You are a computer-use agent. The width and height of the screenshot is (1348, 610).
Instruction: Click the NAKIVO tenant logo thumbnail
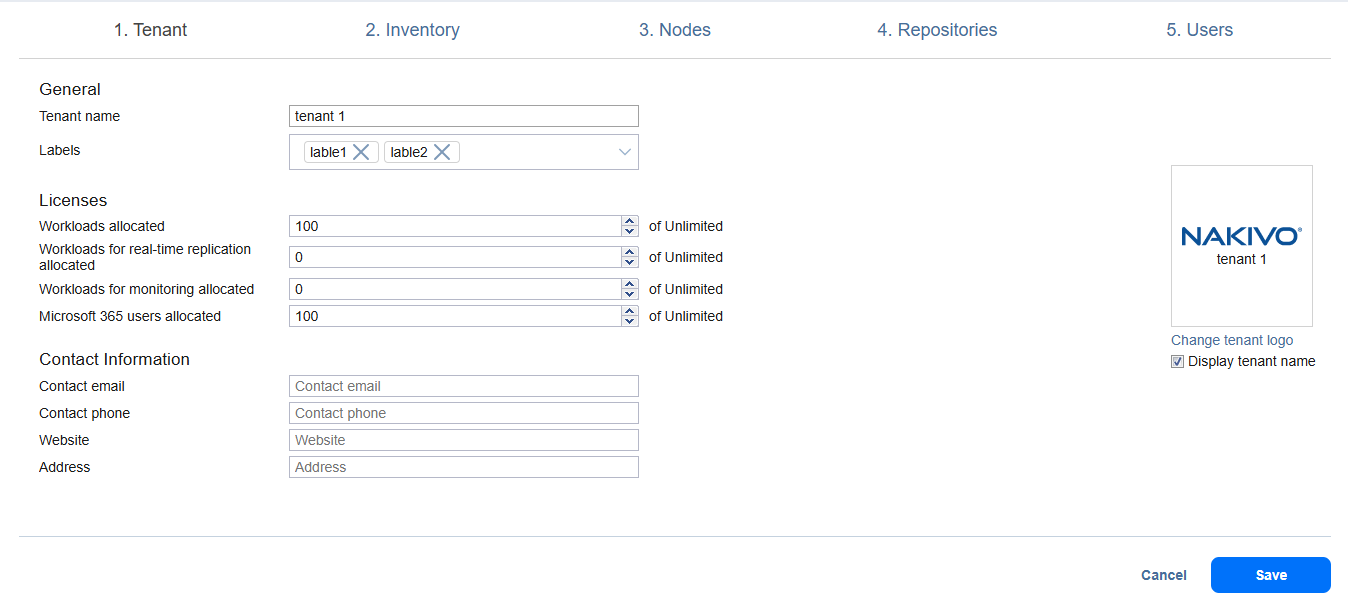1241,245
